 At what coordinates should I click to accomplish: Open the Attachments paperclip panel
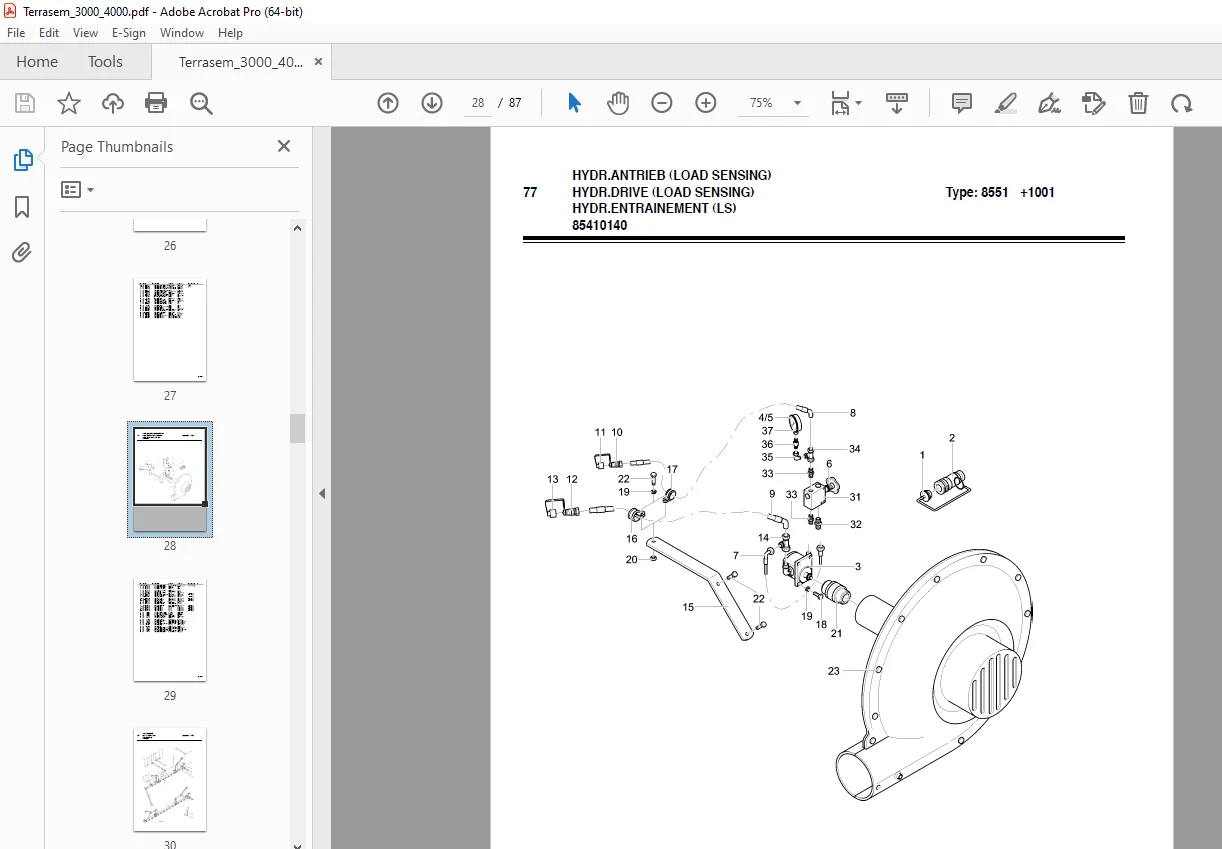pyautogui.click(x=22, y=252)
